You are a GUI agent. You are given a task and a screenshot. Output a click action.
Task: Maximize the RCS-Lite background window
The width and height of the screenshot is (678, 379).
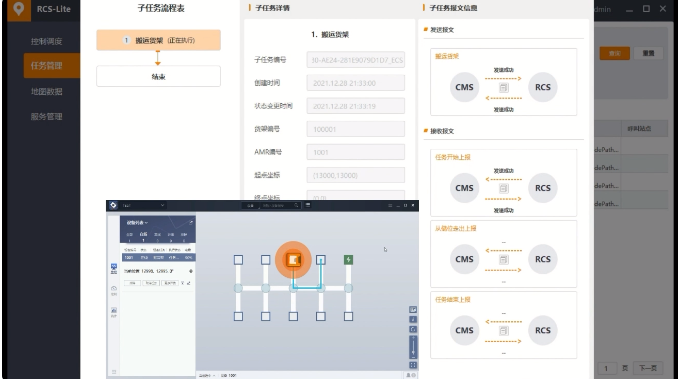[x=646, y=9]
